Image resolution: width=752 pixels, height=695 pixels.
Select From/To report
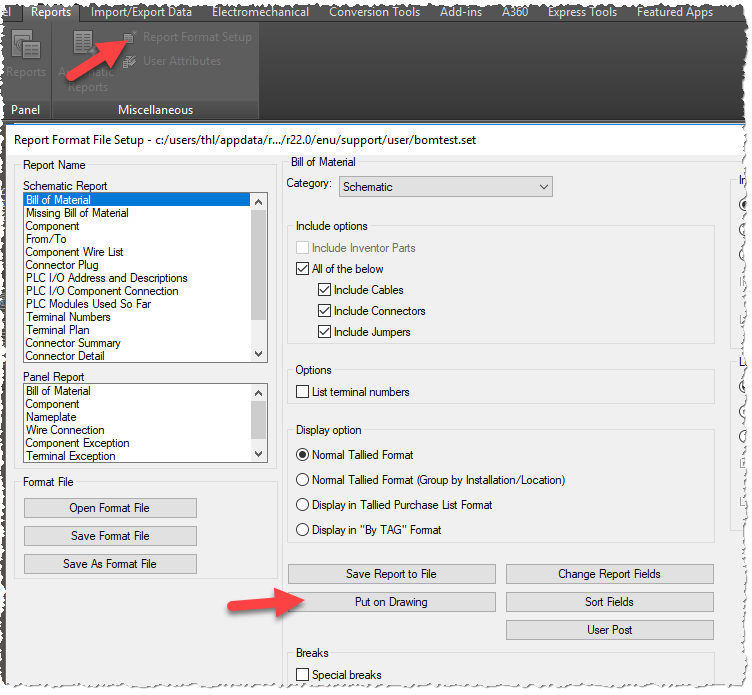click(137, 239)
